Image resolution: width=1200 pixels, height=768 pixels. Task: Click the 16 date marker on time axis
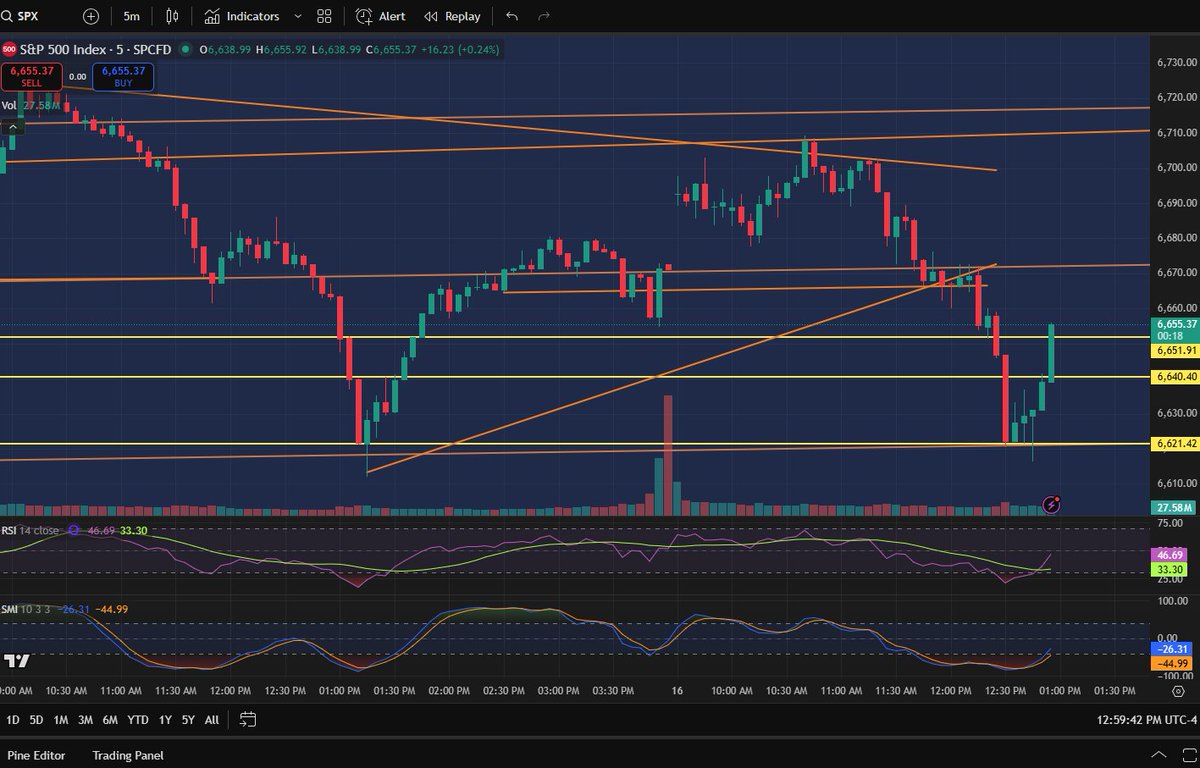678,690
